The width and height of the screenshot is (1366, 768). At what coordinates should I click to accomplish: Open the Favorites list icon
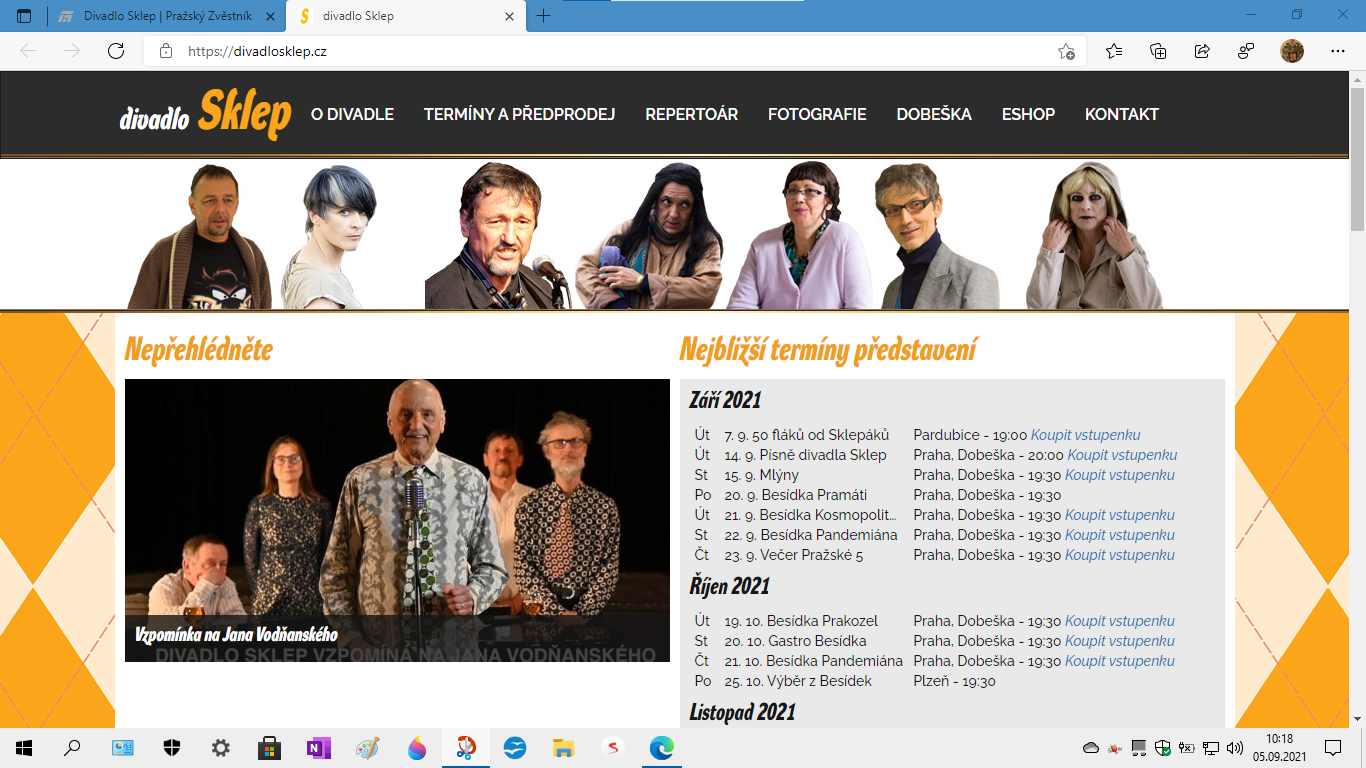pyautogui.click(x=1114, y=51)
